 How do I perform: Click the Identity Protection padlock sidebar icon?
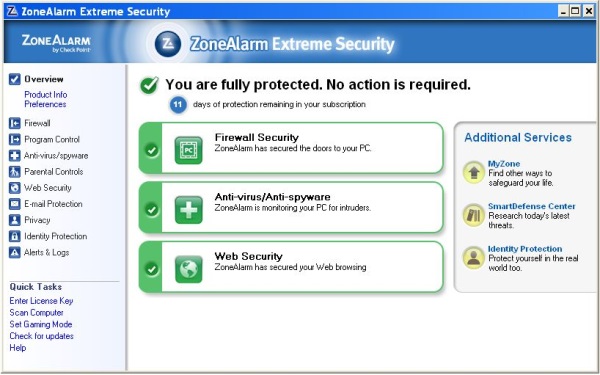[x=15, y=236]
